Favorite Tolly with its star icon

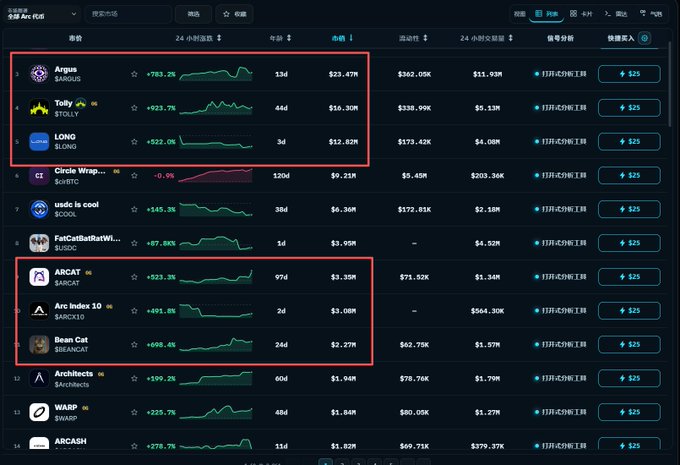pos(134,108)
